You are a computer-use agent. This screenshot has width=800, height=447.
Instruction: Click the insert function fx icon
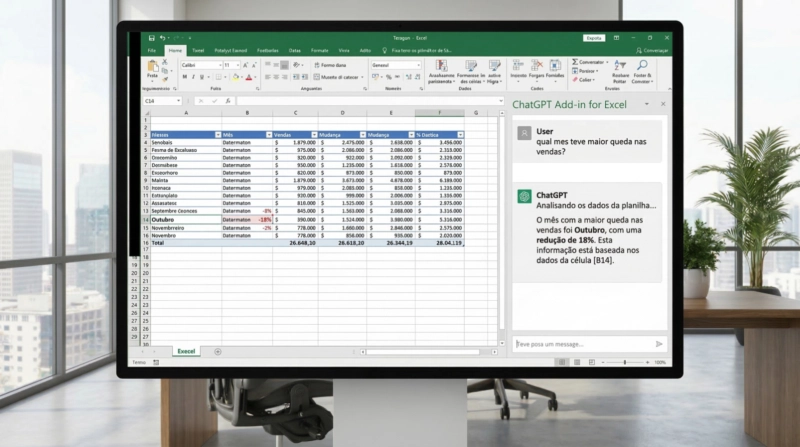click(228, 101)
